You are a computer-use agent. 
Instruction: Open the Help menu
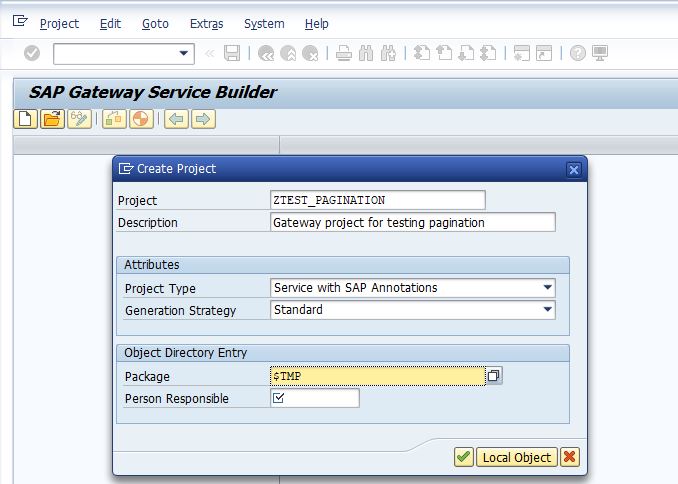[x=317, y=23]
